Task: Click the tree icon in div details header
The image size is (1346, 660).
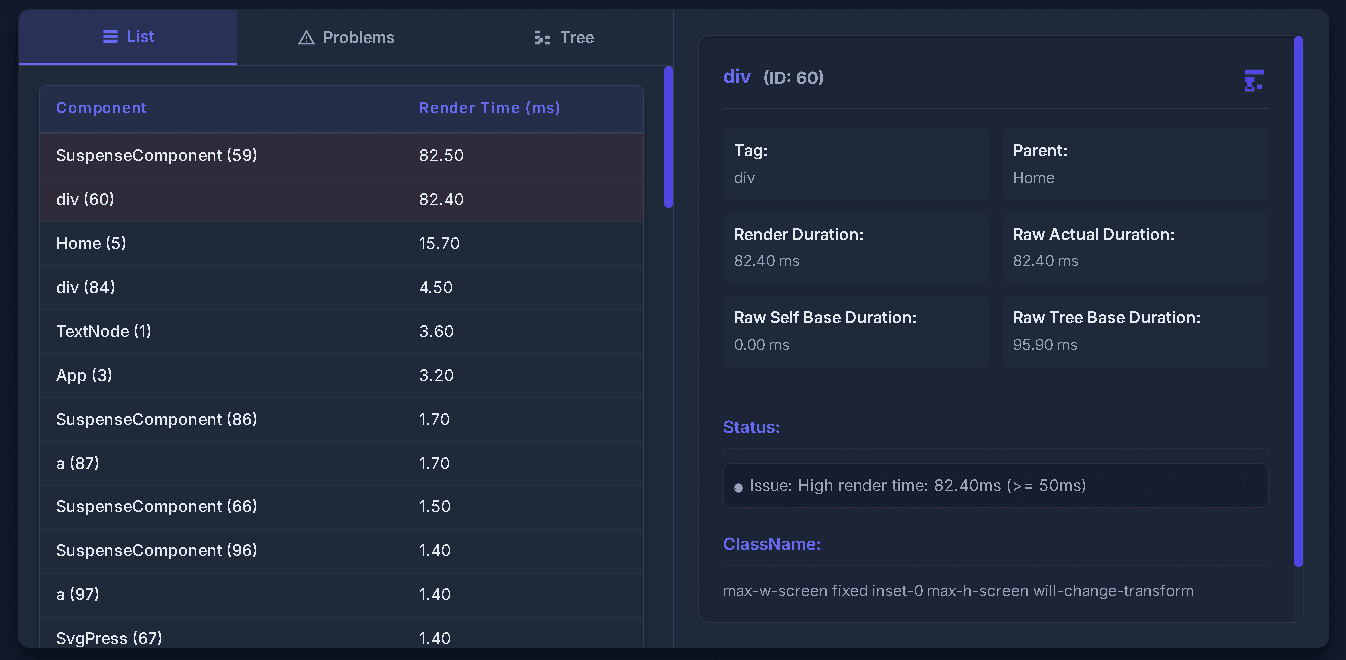Action: (1253, 81)
